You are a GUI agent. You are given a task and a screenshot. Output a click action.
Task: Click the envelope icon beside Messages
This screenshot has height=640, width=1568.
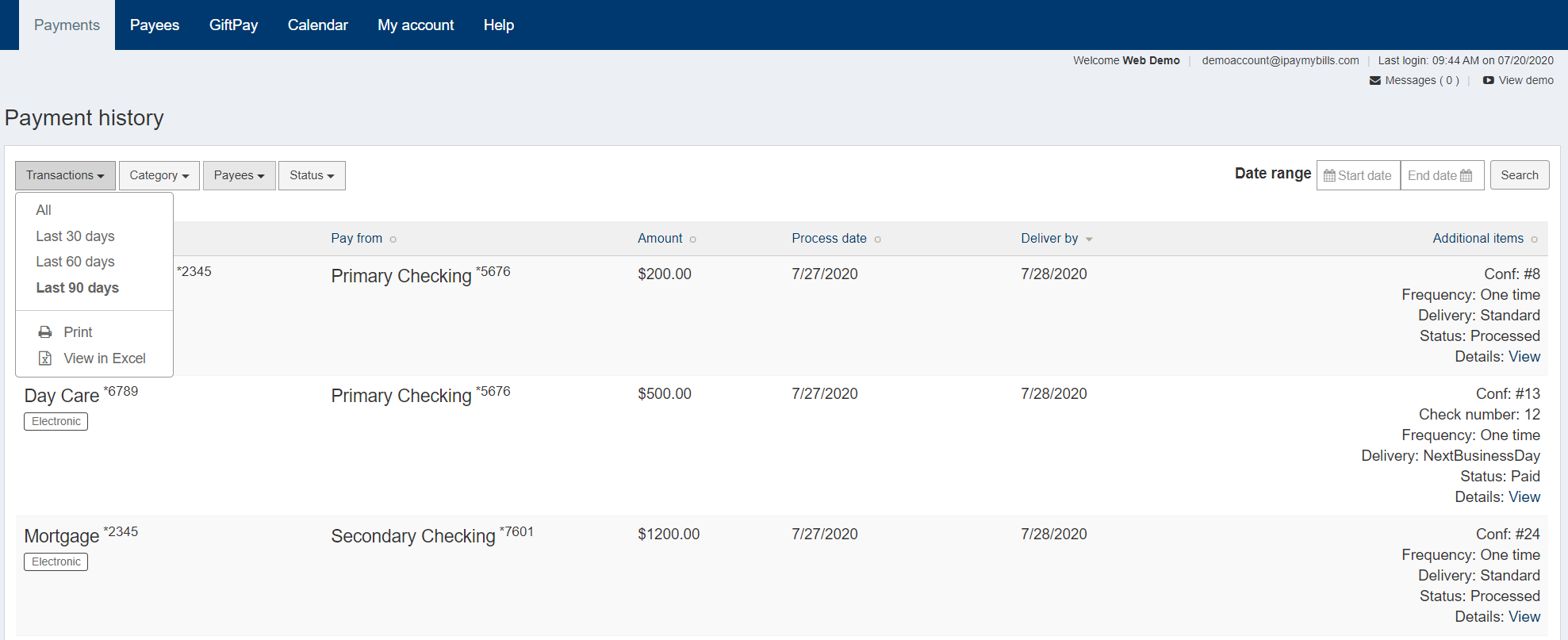[1375, 80]
